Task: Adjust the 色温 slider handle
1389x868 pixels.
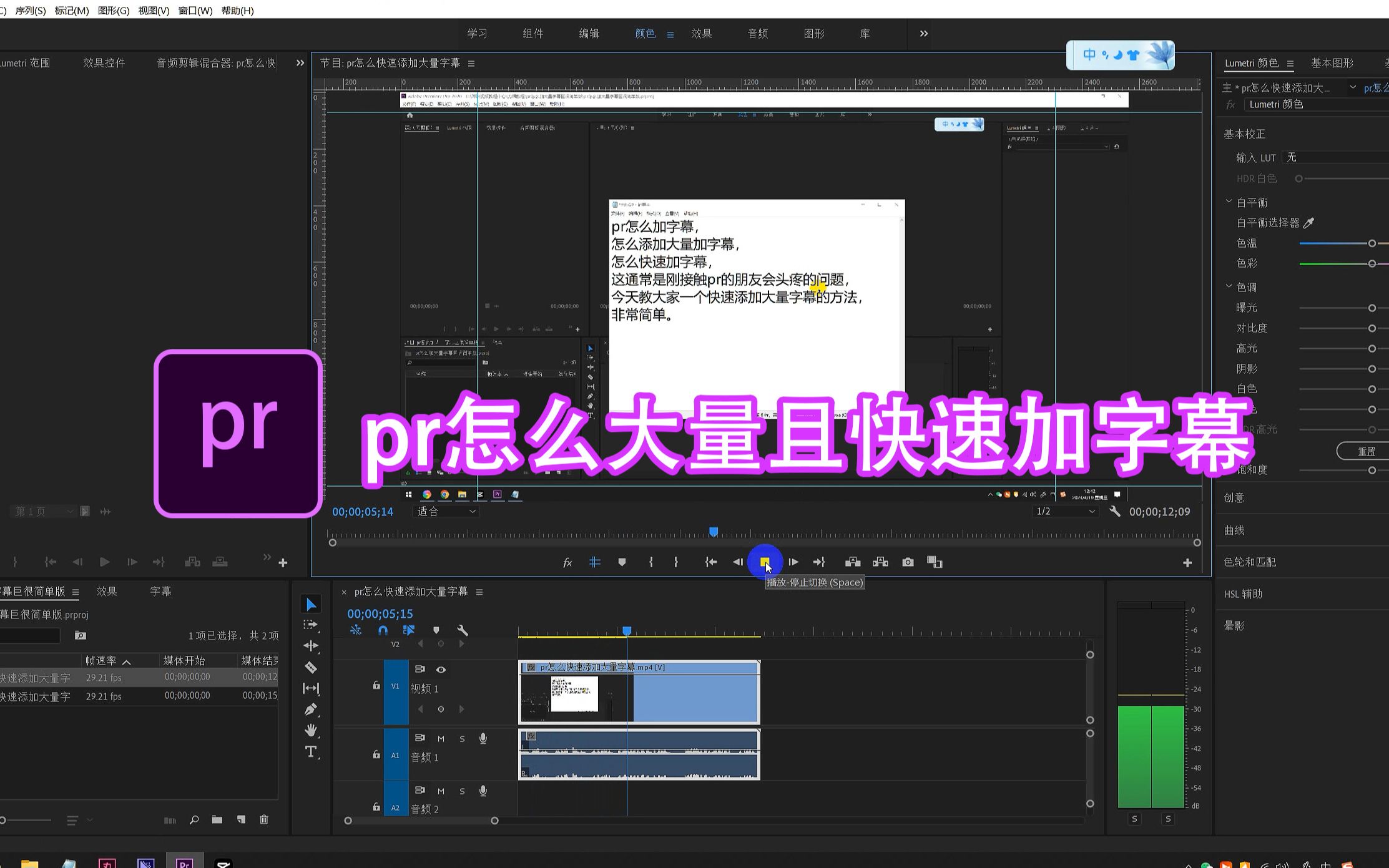Action: [x=1372, y=243]
